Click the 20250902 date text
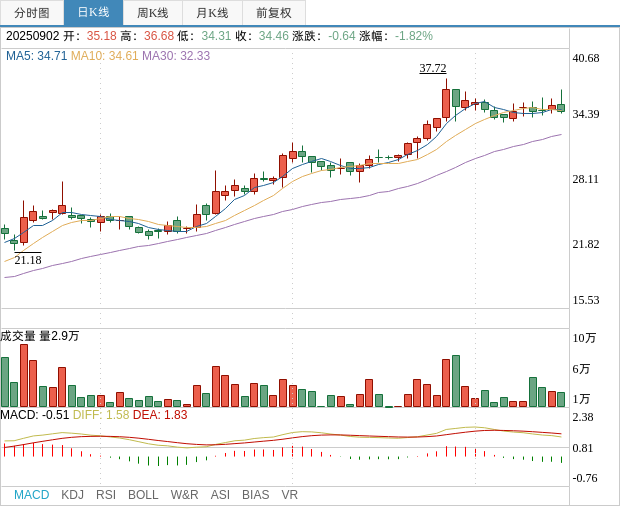Viewport: 620px width, 506px height. [32, 36]
